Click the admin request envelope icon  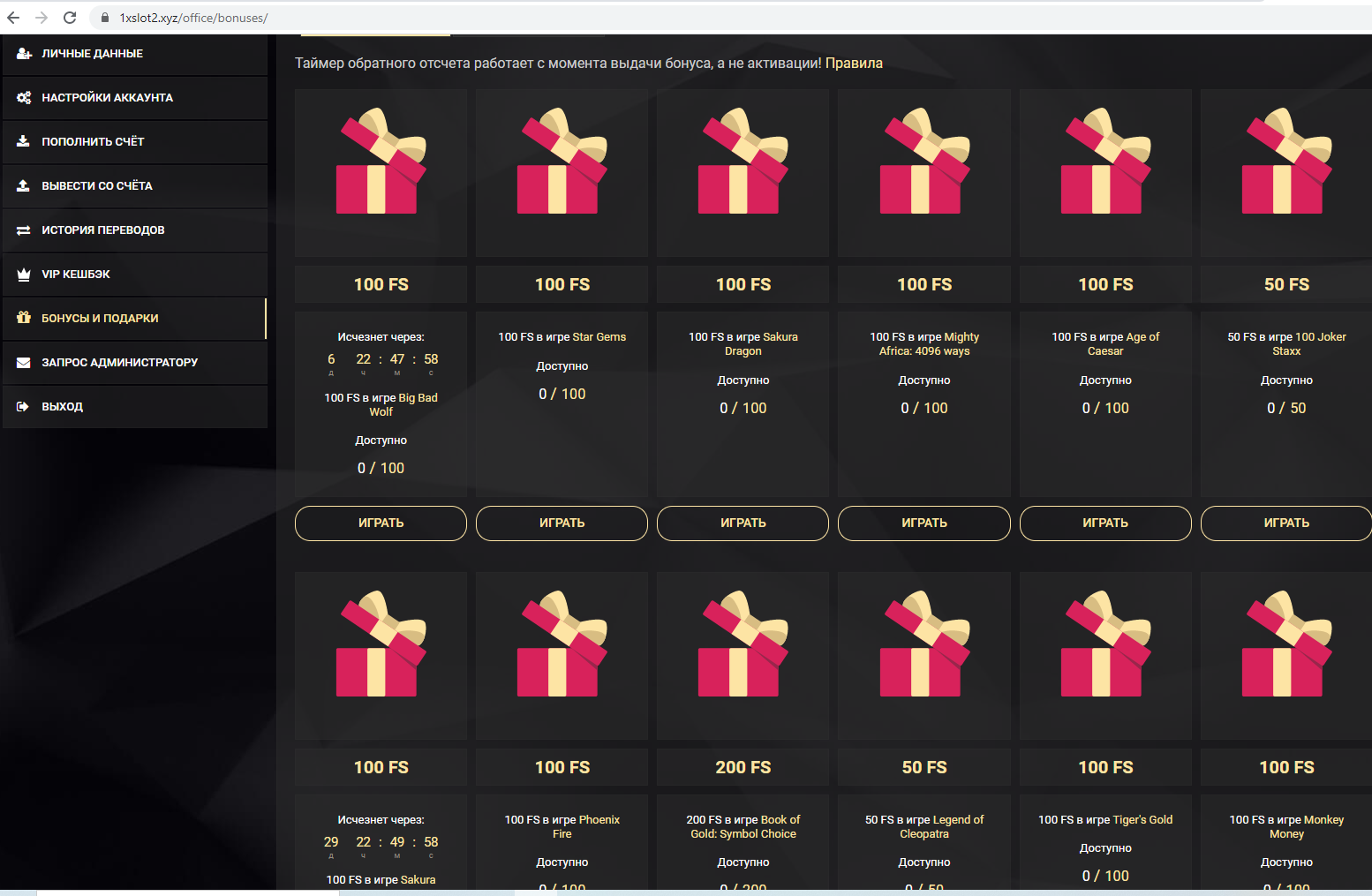pos(24,363)
